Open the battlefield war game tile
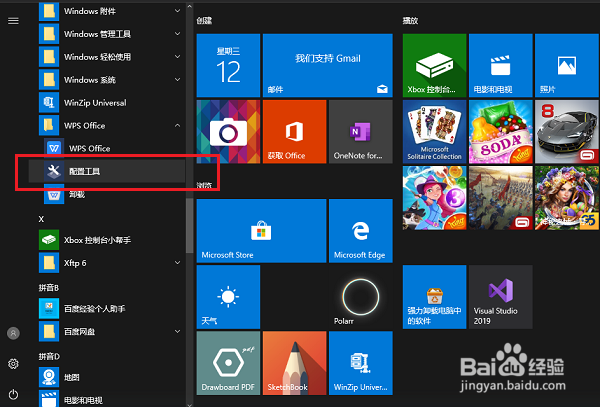600x407 pixels. (501, 198)
